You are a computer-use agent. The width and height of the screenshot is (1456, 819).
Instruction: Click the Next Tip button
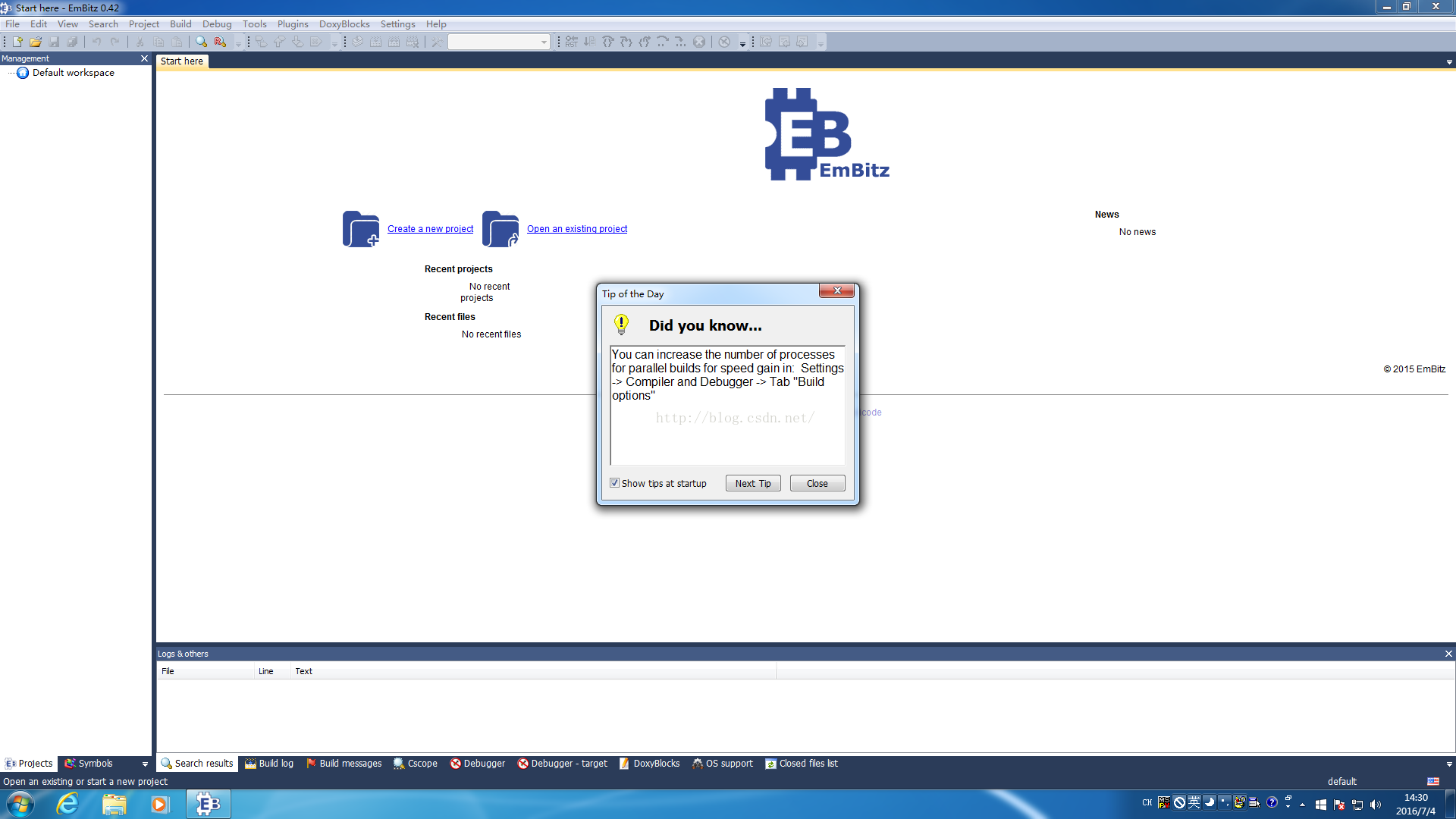(753, 483)
